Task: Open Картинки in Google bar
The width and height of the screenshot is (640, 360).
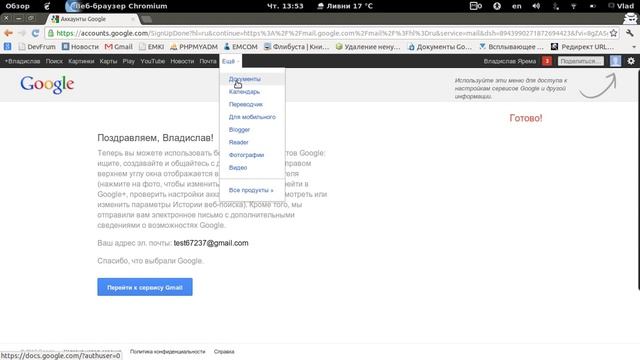Action: pos(81,61)
